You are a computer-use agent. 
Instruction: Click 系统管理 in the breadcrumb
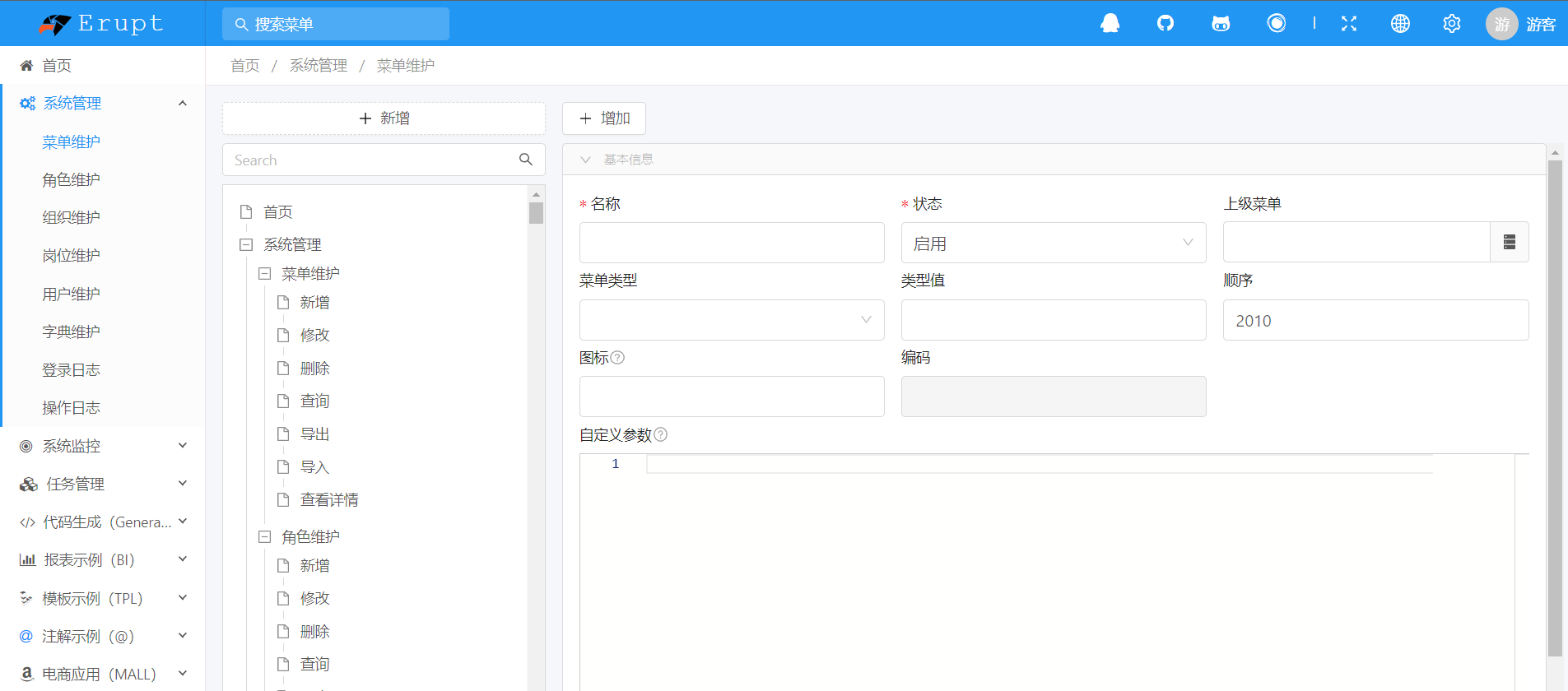coord(319,66)
